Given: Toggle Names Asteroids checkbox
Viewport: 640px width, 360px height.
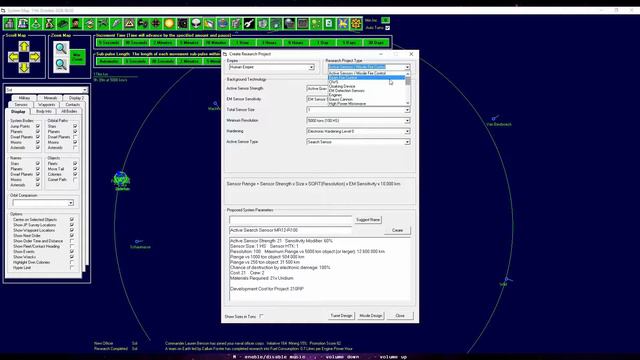Looking at the screenshot, I should click(38, 184).
